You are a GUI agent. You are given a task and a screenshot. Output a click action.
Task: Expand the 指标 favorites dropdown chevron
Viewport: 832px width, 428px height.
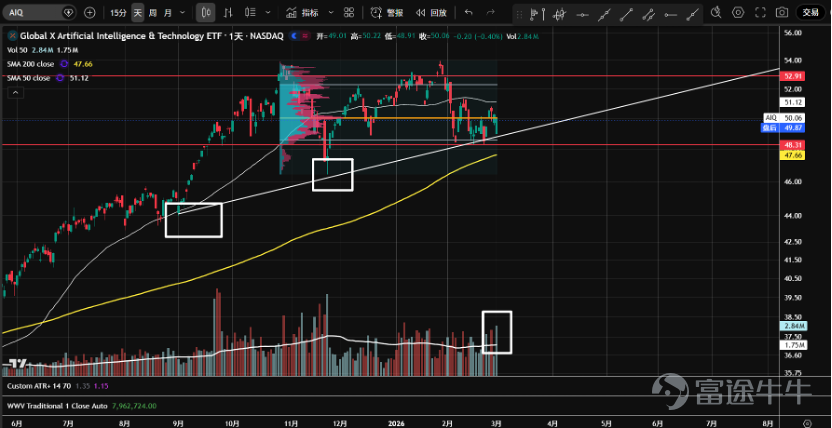pos(331,12)
